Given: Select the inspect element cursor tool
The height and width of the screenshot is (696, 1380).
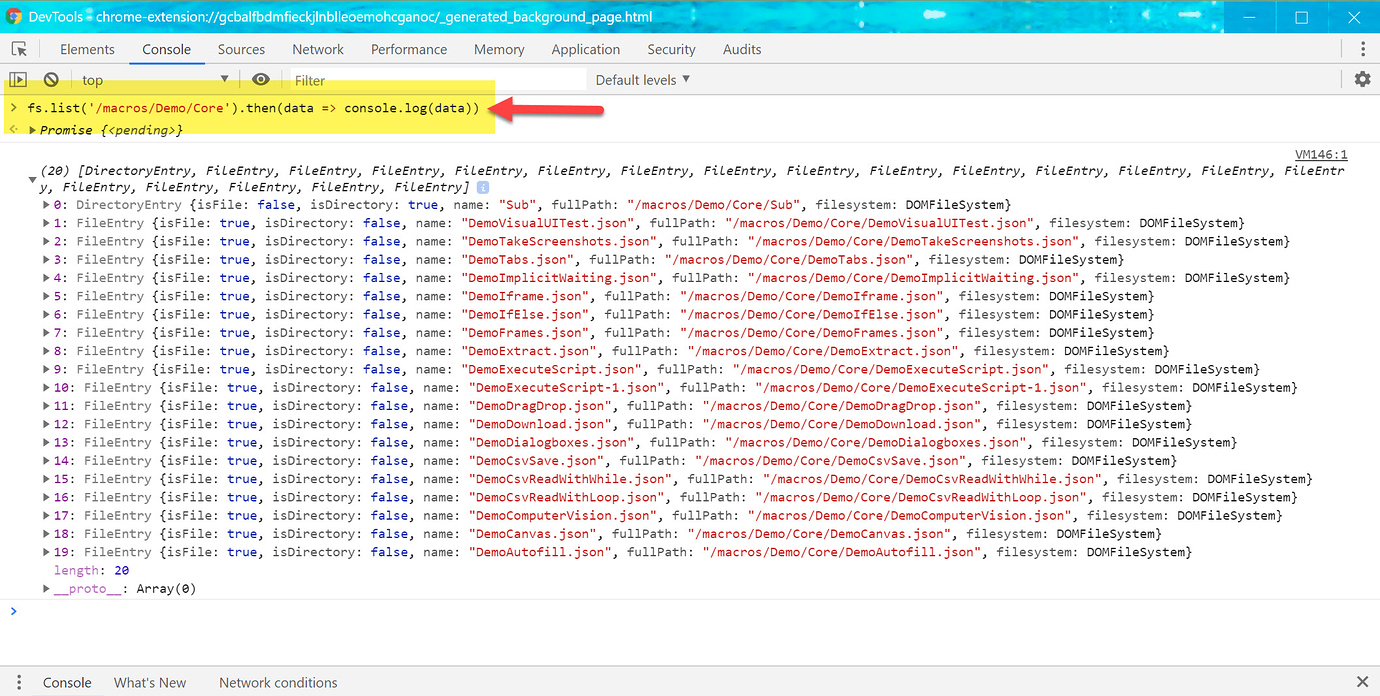Looking at the screenshot, I should (x=18, y=47).
